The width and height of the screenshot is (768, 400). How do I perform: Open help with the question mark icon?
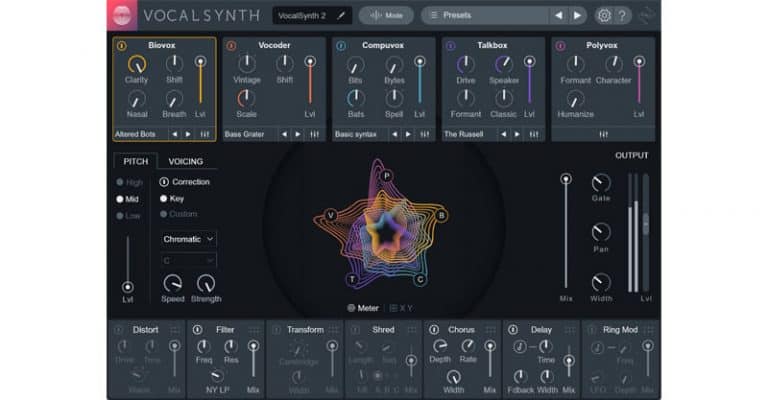click(622, 16)
